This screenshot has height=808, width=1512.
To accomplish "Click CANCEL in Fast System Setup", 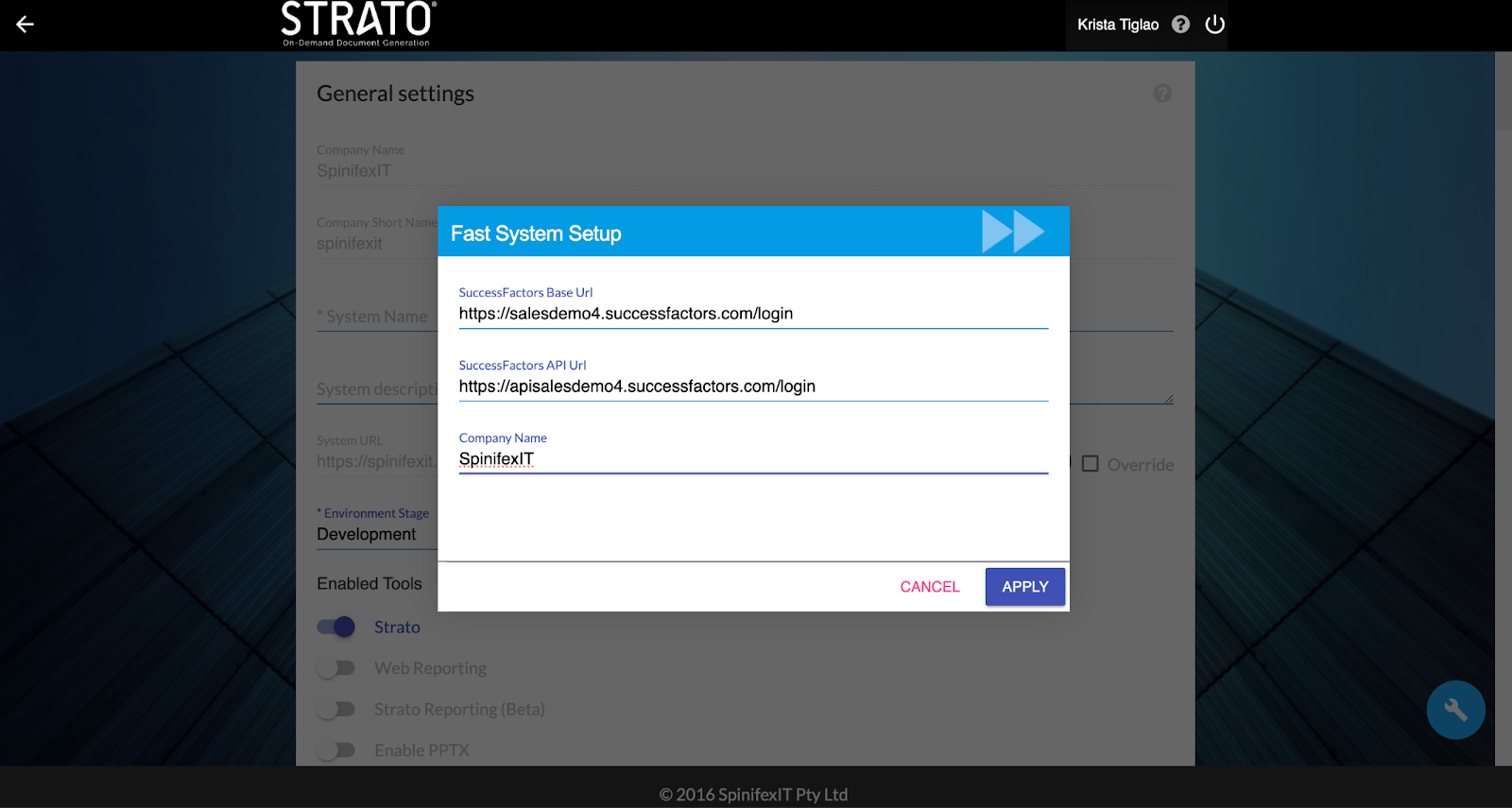I will pyautogui.click(x=929, y=587).
